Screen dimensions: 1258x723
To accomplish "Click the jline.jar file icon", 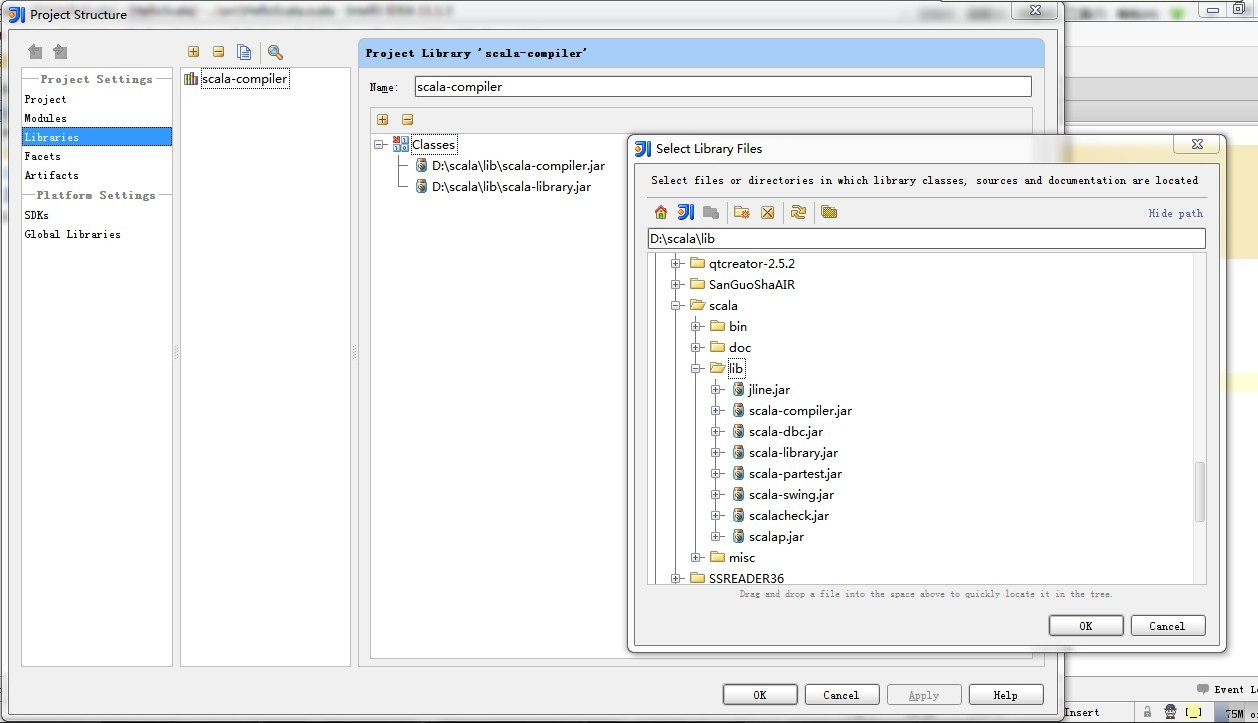I will [738, 389].
